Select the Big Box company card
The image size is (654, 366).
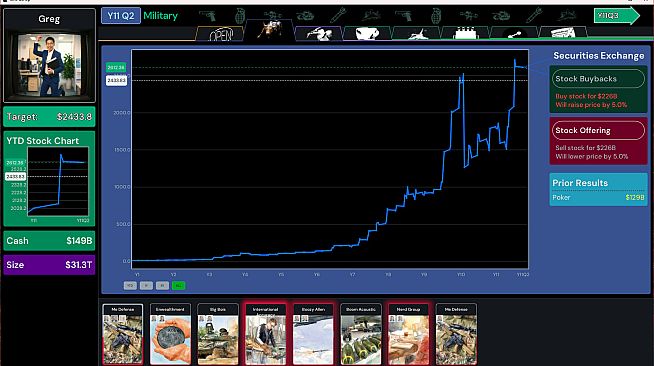click(x=218, y=334)
